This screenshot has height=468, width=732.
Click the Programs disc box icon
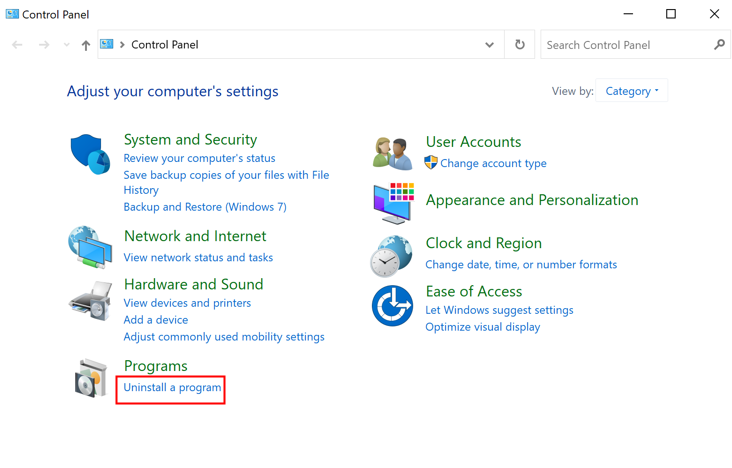tap(90, 378)
